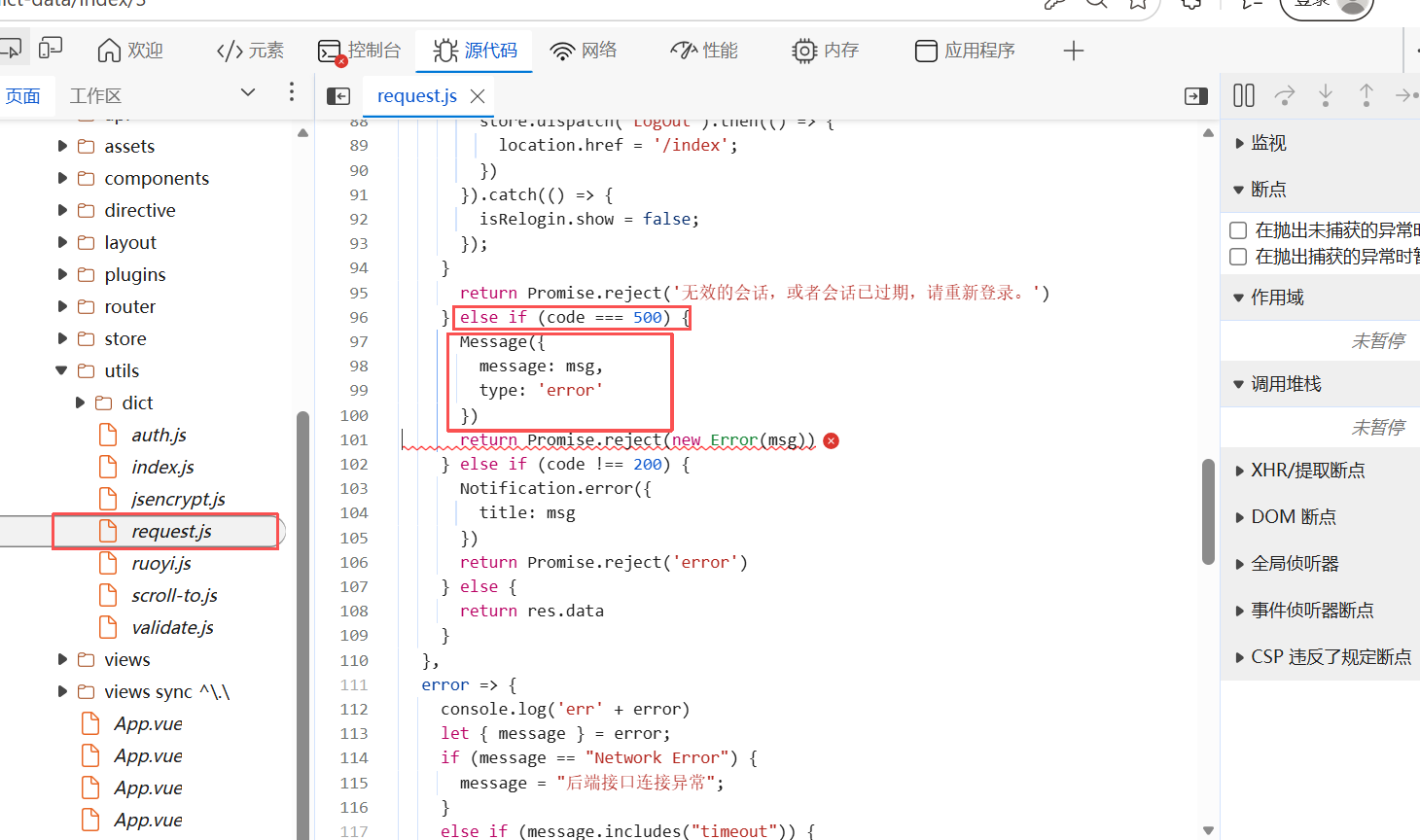The height and width of the screenshot is (840, 1420).
Task: Select the Page (页面) navigator tab
Action: click(x=23, y=96)
